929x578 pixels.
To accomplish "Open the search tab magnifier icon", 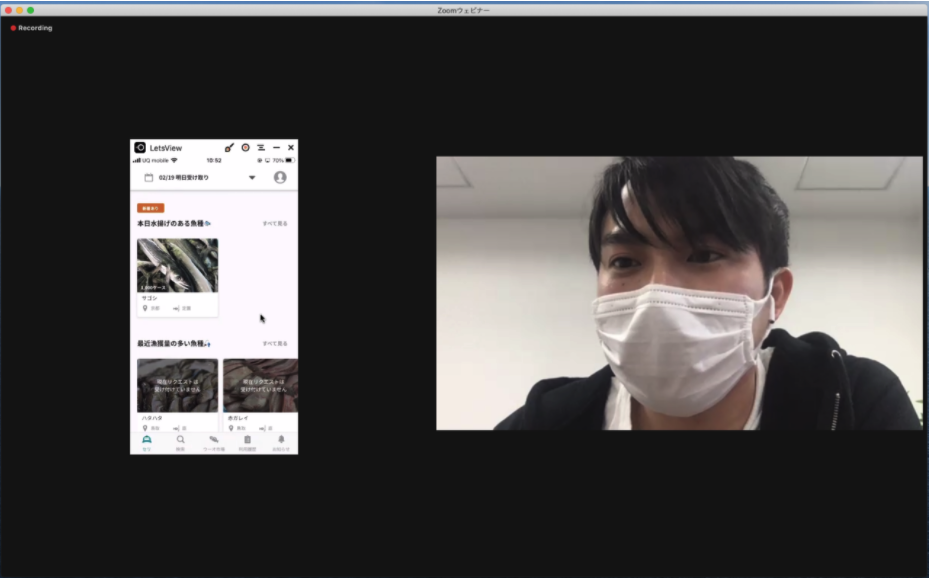I will tap(180, 442).
